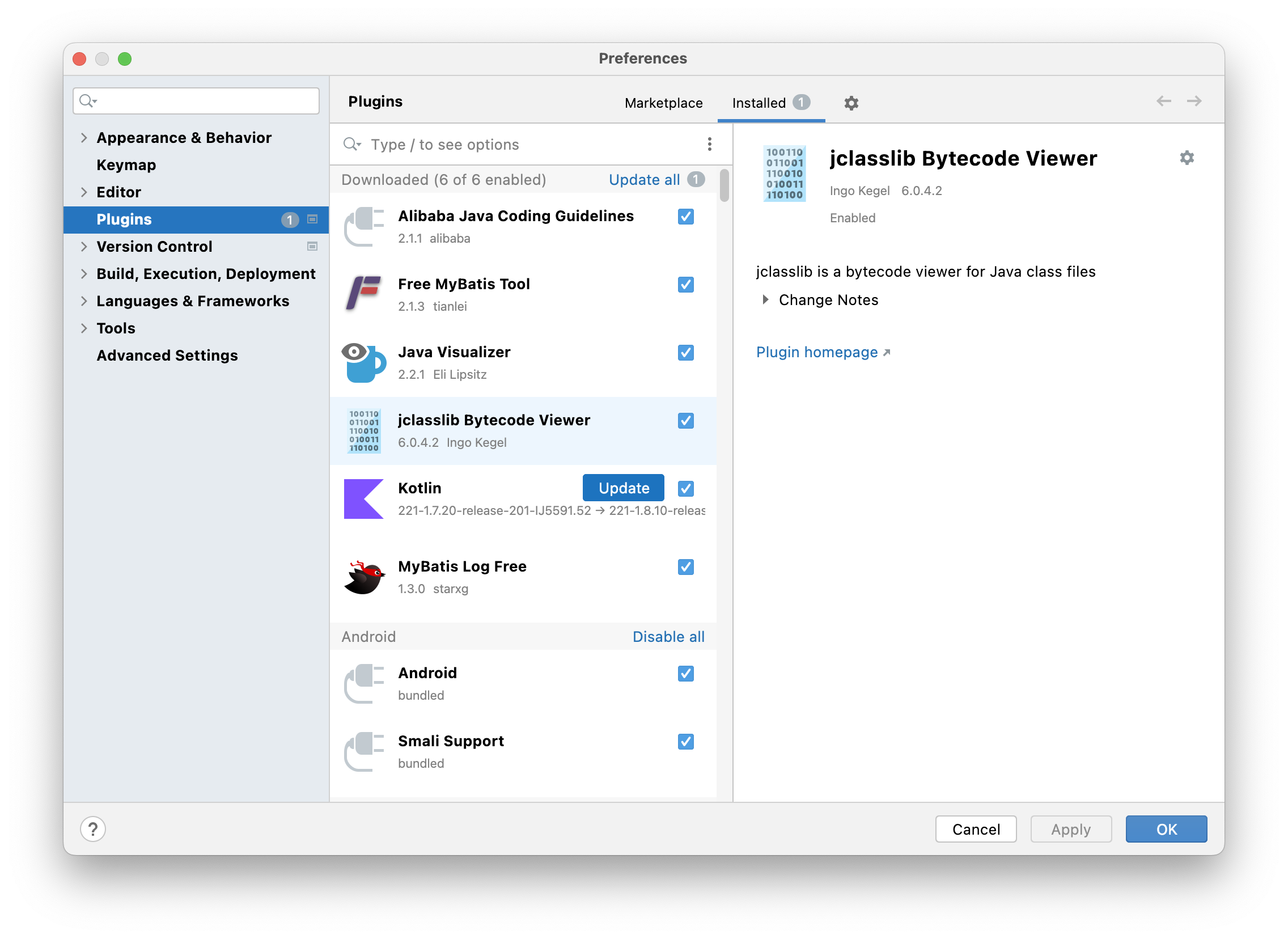Click Update all link

click(643, 180)
